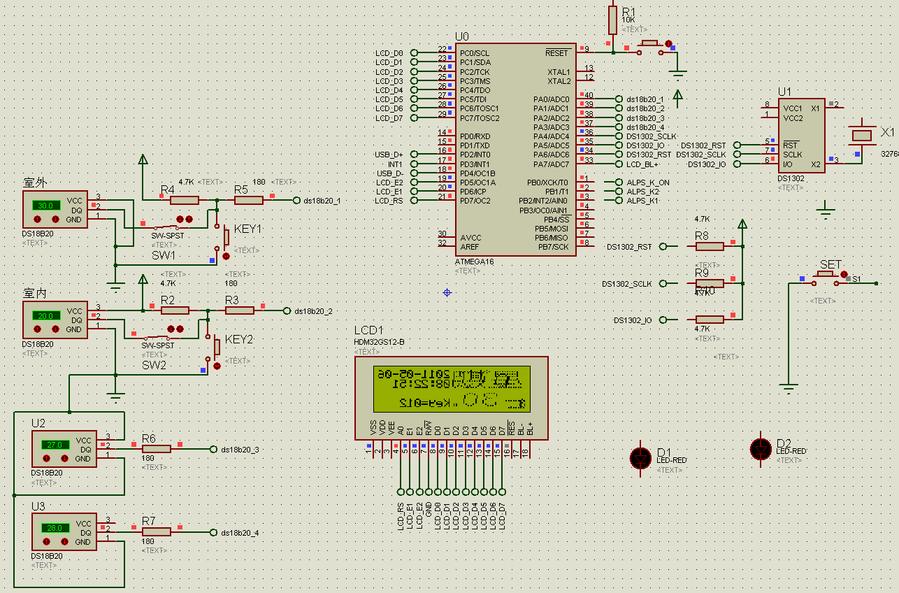Select the red LED D1
Screen dimensions: 899x593
[x=640, y=457]
